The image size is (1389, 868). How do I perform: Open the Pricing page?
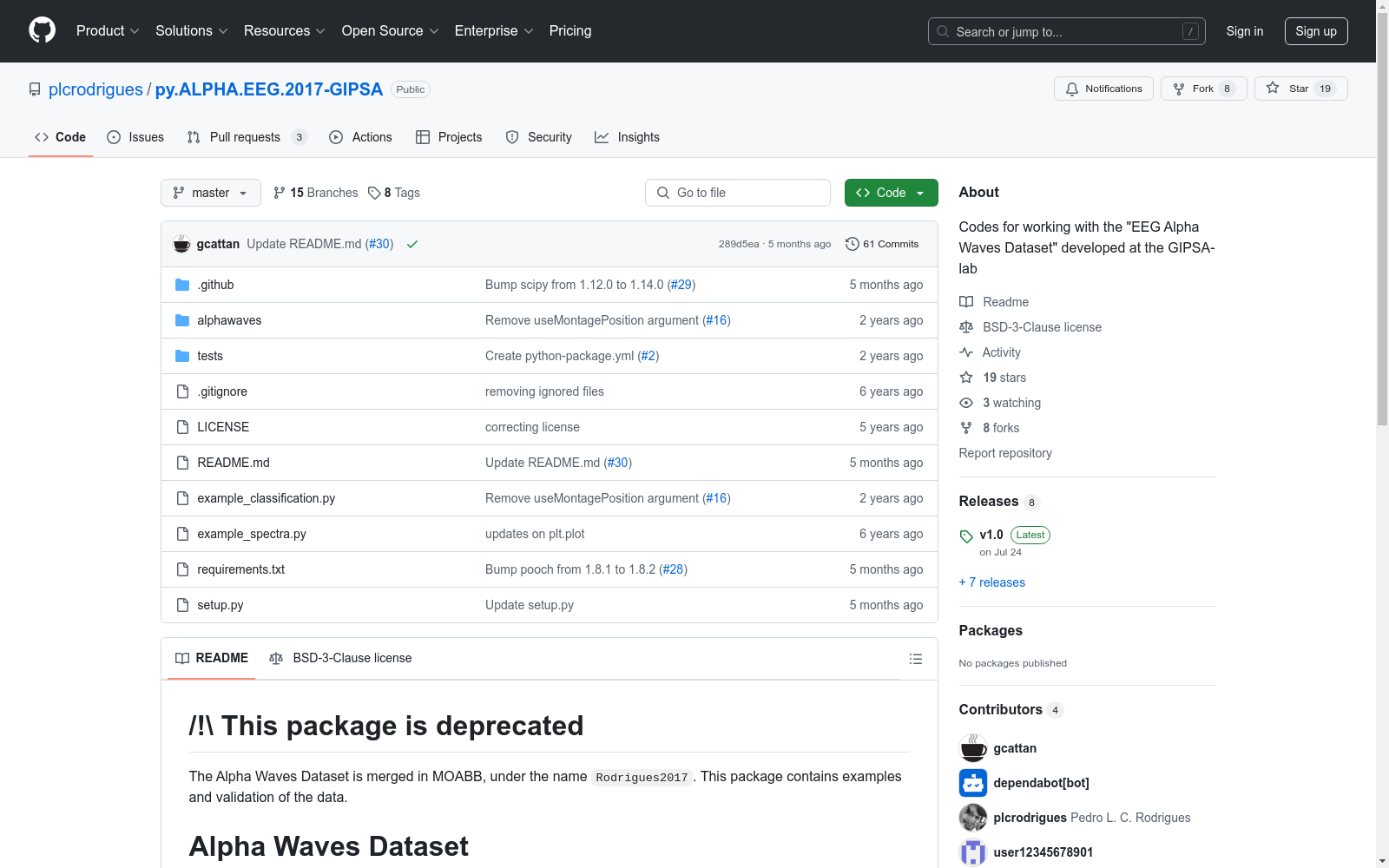click(x=570, y=30)
